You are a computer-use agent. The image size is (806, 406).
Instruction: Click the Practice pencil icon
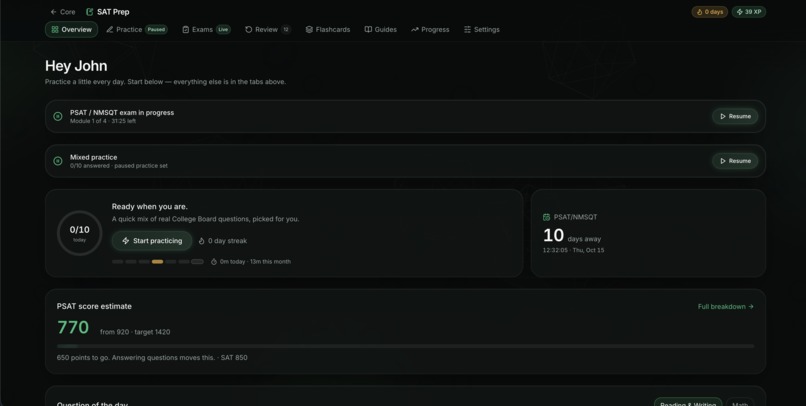coord(109,29)
